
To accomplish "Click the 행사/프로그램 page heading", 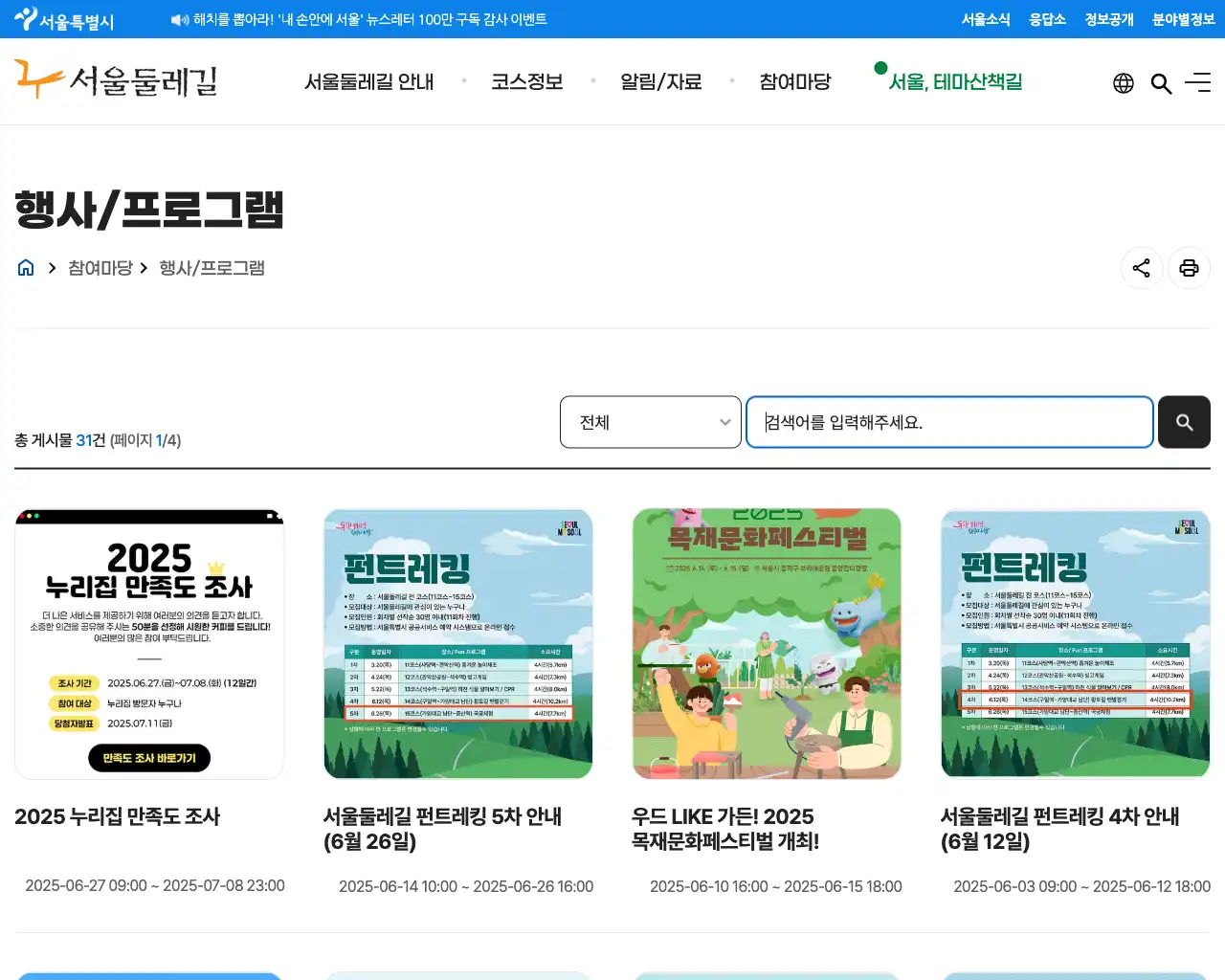I will tap(149, 210).
